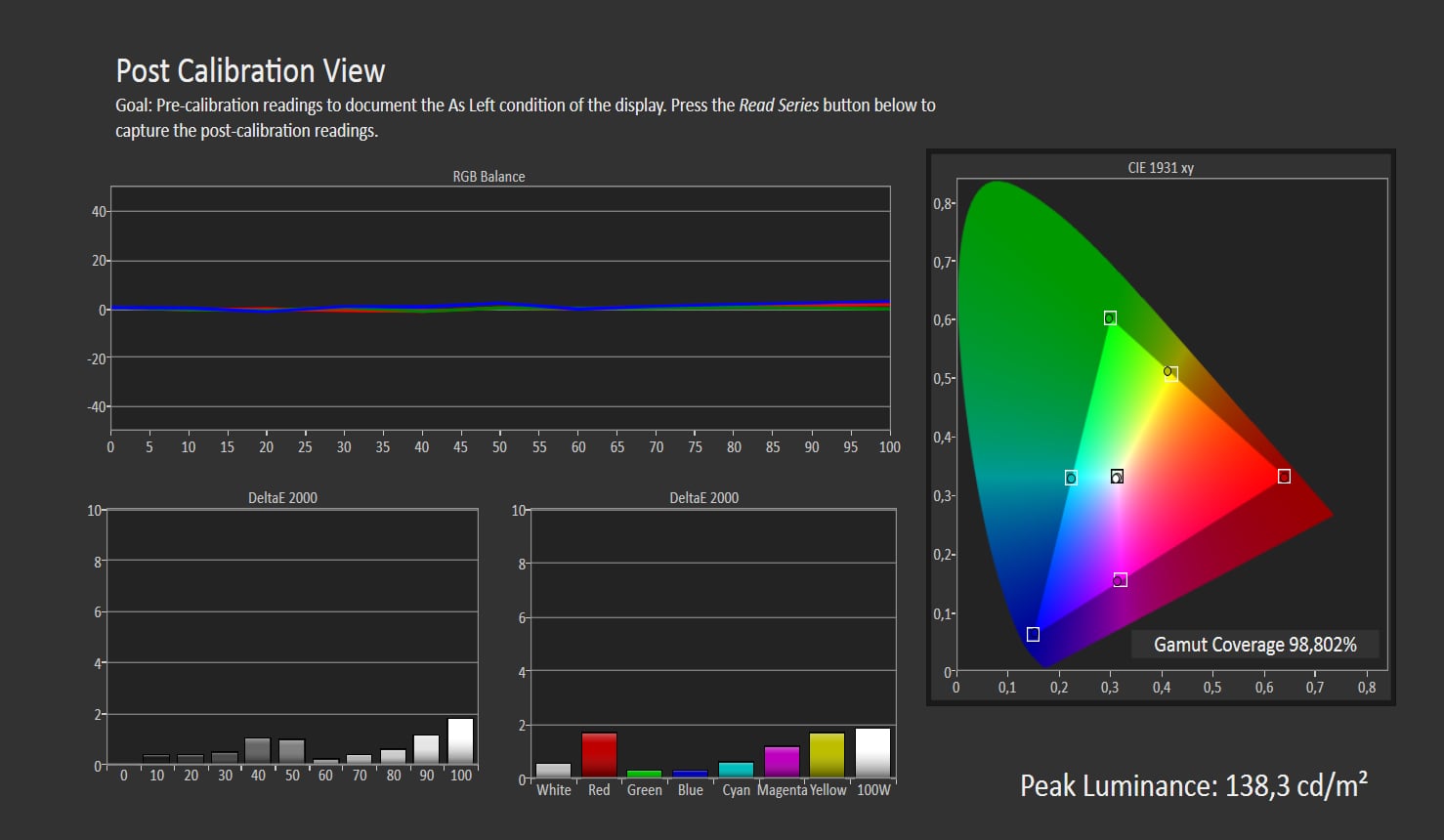Click the Magenta label under color DeltaE chart
This screenshot has height=840, width=1444.
tap(782, 790)
